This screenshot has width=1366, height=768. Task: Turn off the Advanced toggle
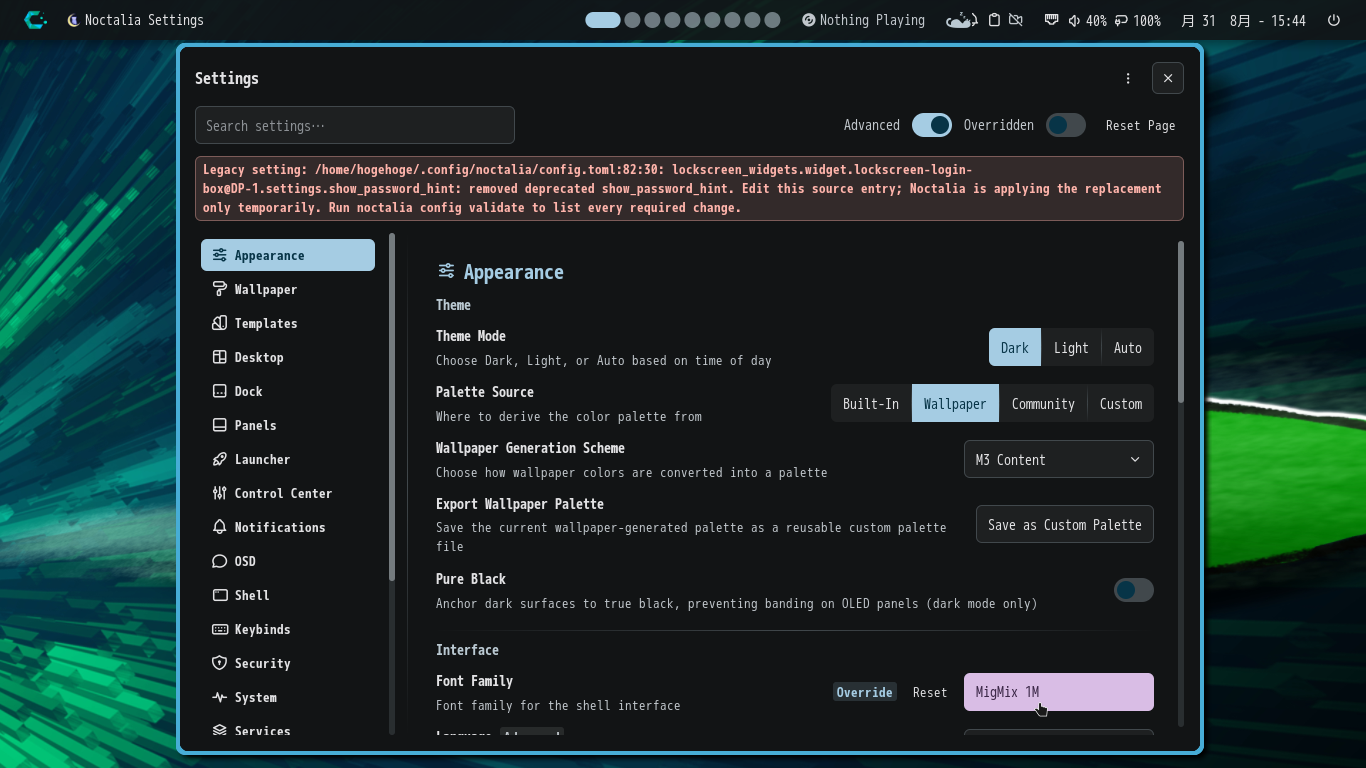(932, 125)
